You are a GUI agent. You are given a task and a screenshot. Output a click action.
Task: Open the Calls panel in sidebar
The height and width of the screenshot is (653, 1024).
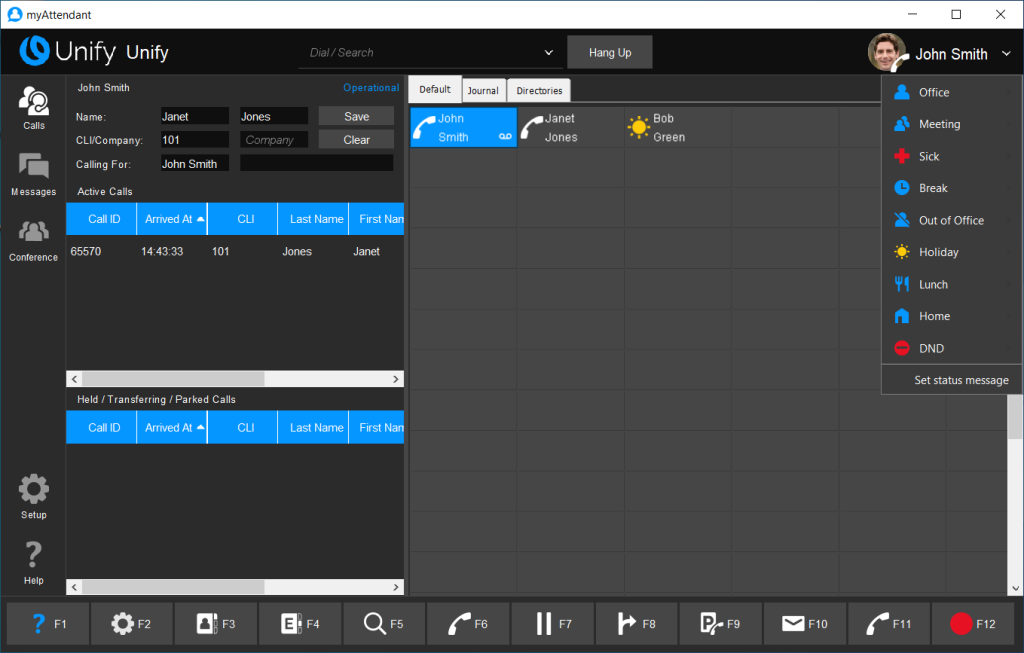[x=33, y=107]
